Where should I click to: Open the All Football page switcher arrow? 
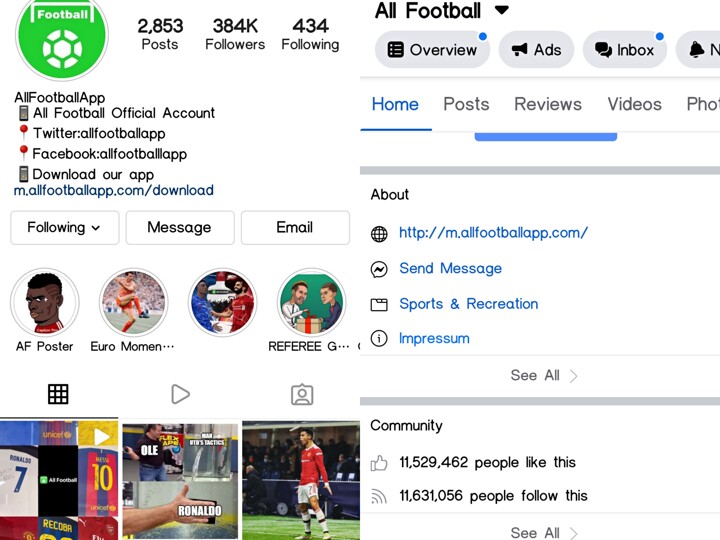coord(502,10)
